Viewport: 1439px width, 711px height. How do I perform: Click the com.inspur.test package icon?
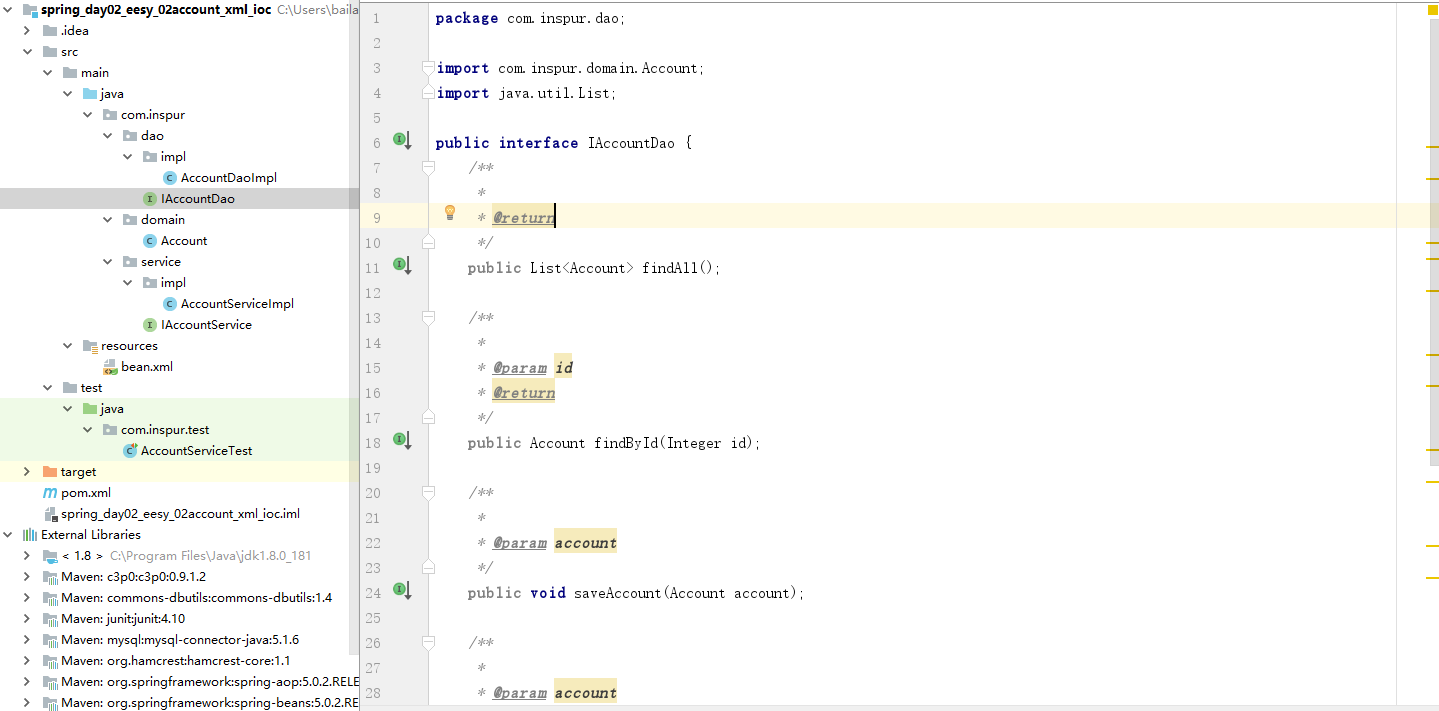[110, 430]
